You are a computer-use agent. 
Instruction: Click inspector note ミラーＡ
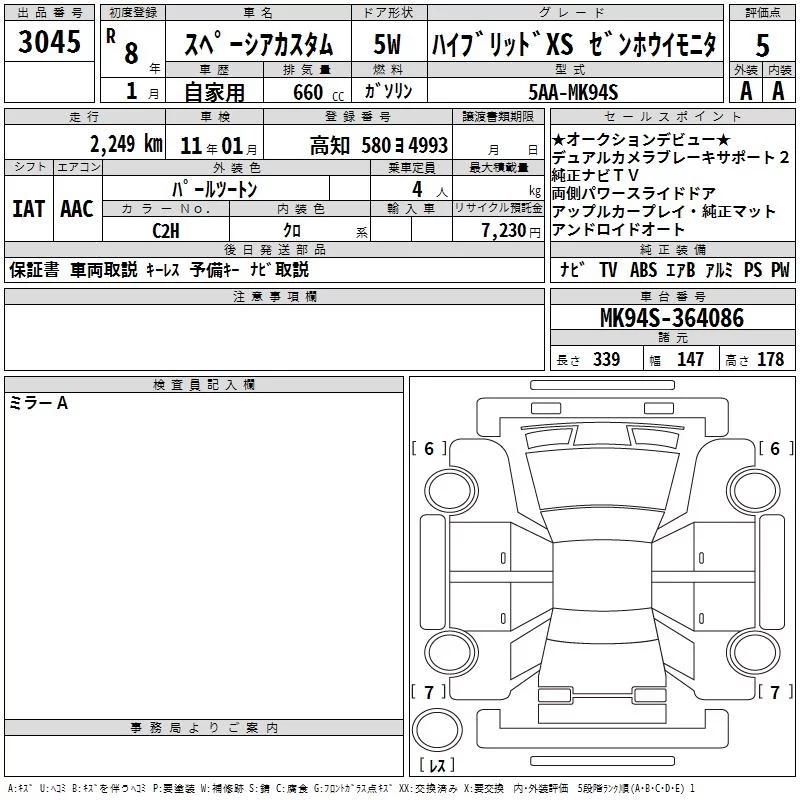coord(38,403)
